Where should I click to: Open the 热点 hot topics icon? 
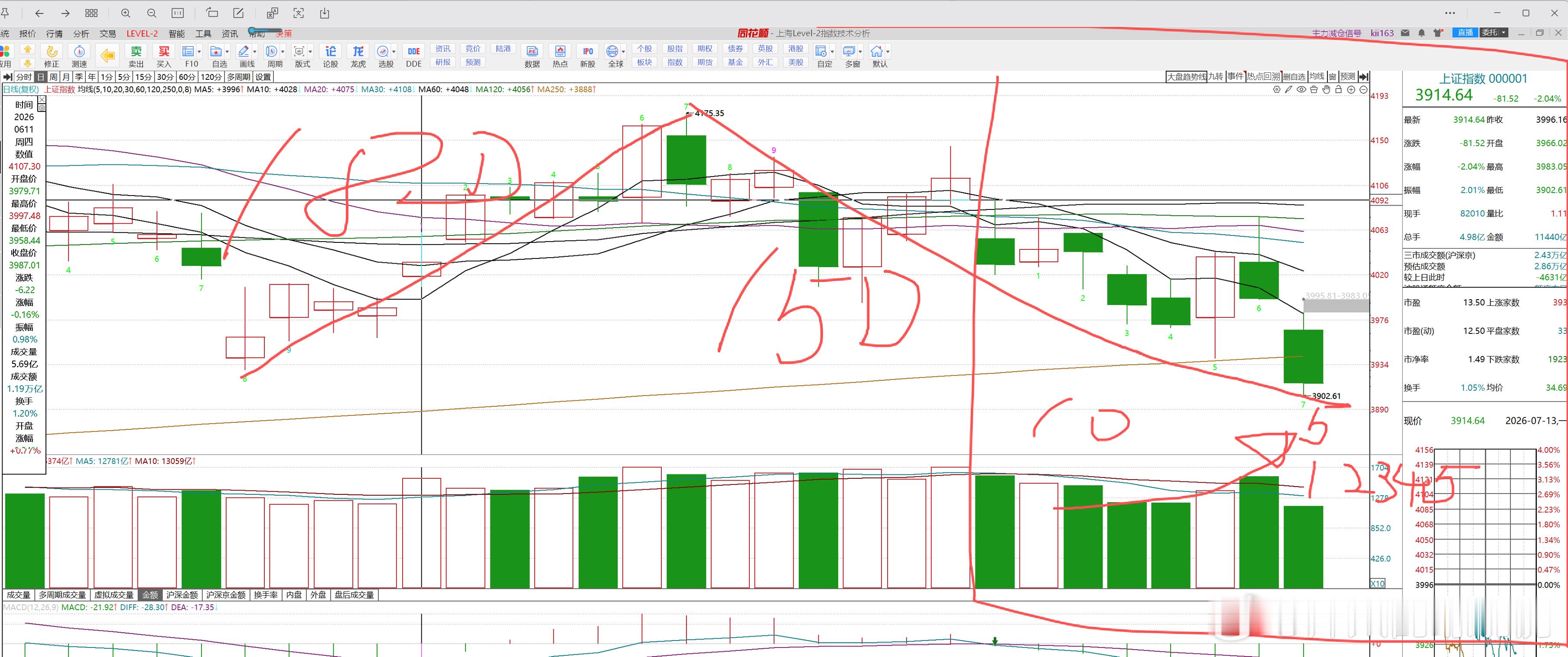[560, 56]
